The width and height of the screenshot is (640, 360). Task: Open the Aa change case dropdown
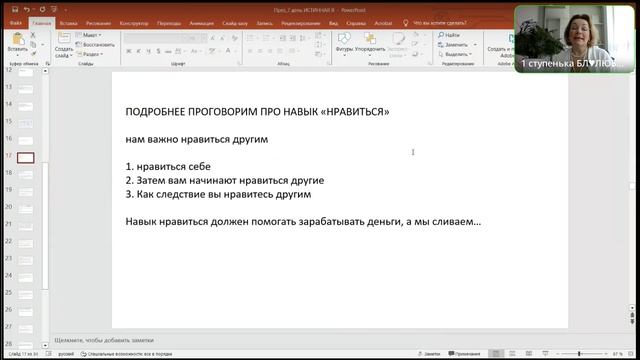click(x=195, y=51)
